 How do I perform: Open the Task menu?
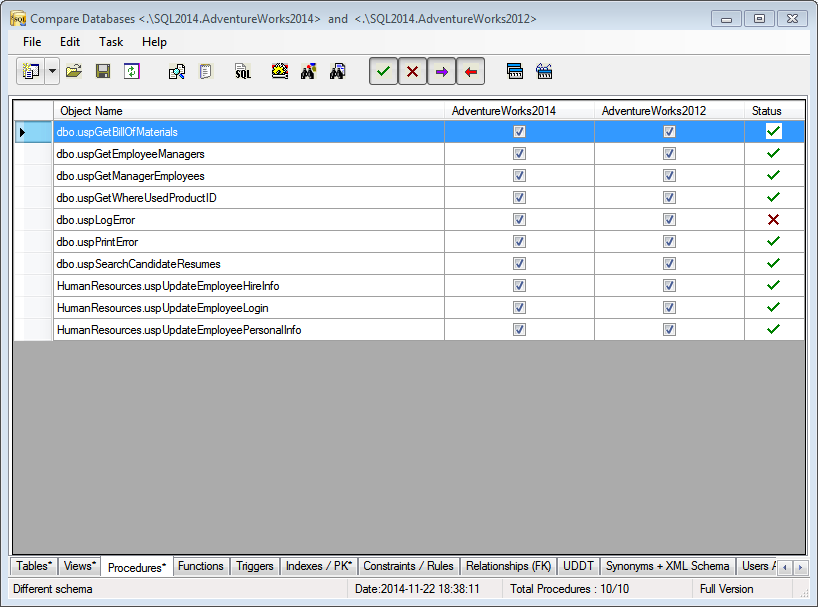point(111,42)
